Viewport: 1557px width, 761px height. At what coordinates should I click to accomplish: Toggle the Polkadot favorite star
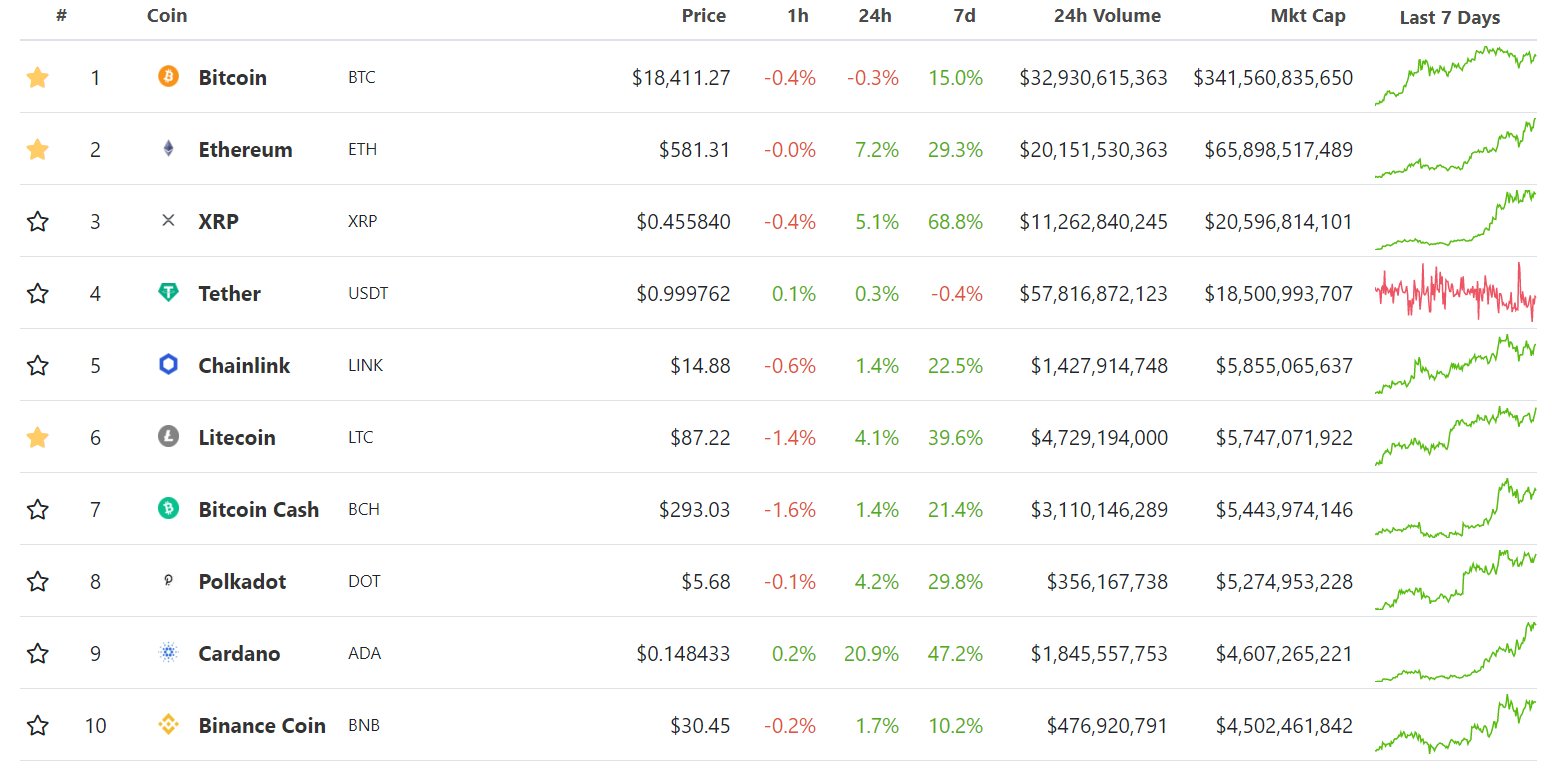(x=37, y=581)
